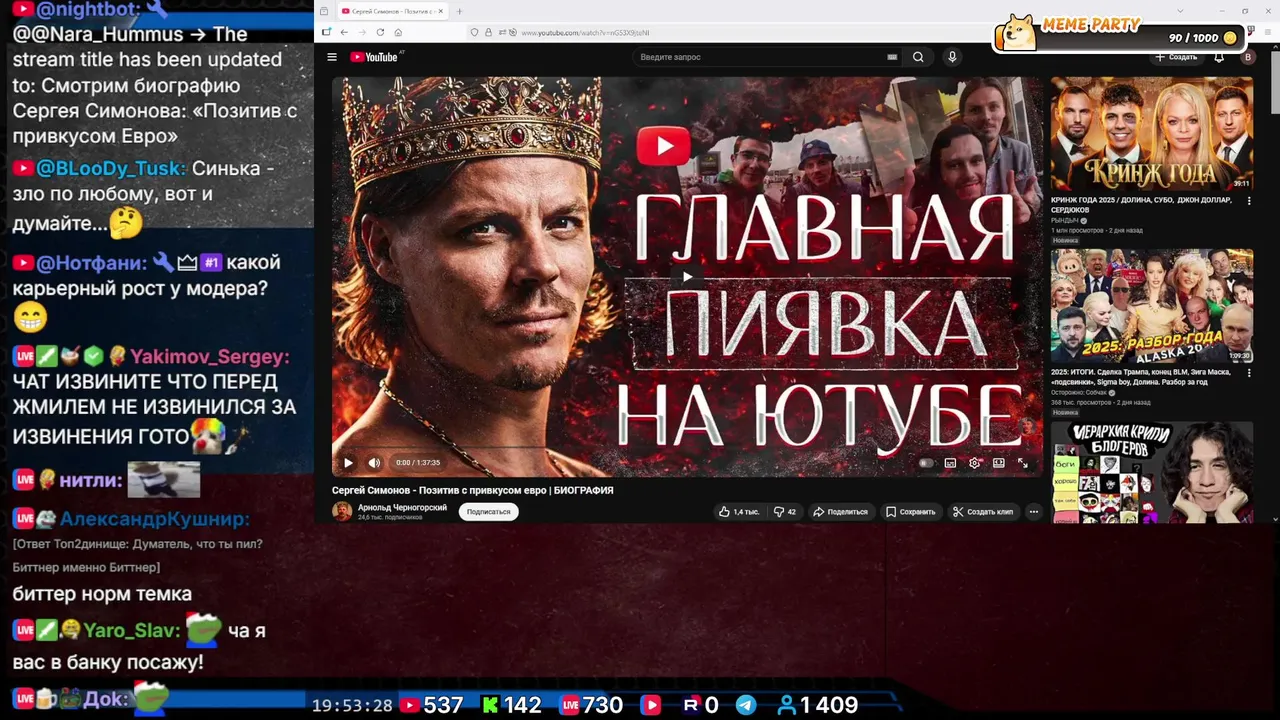Mute the video with the speaker icon

374,463
